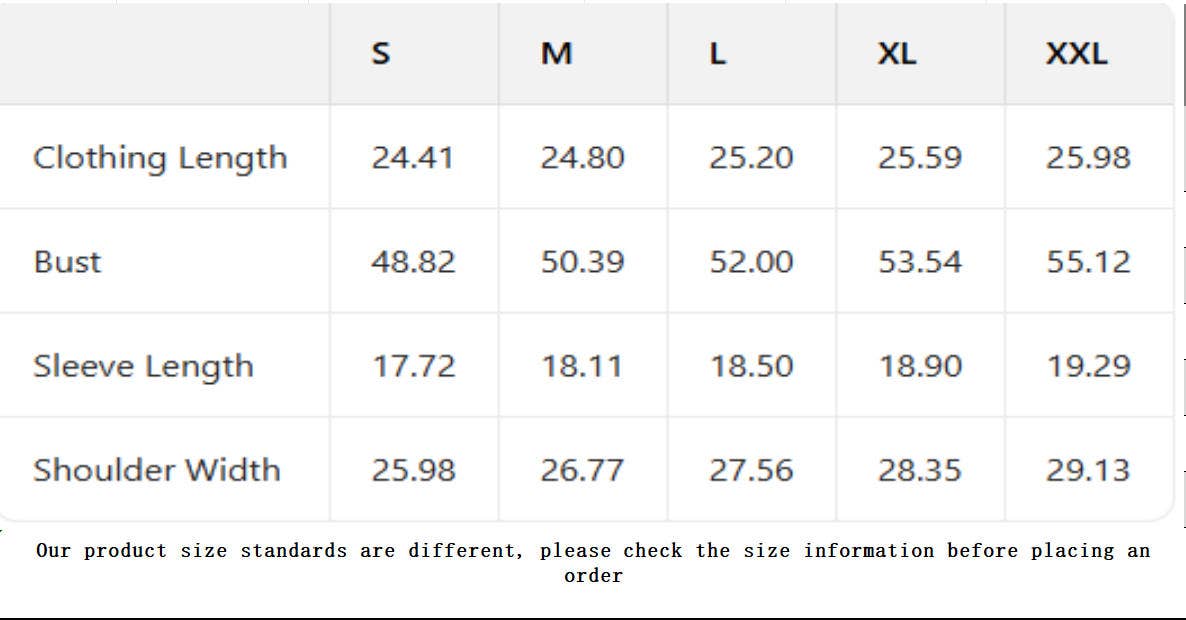Click the S size column header

pos(381,53)
